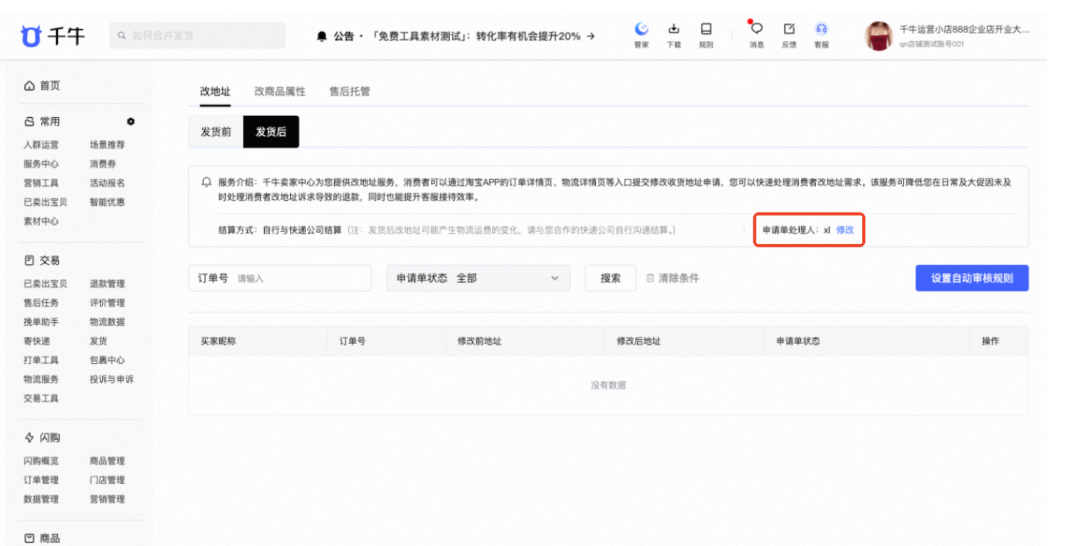Open 商品管理 in sidebar
The height and width of the screenshot is (546, 1080).
107,461
